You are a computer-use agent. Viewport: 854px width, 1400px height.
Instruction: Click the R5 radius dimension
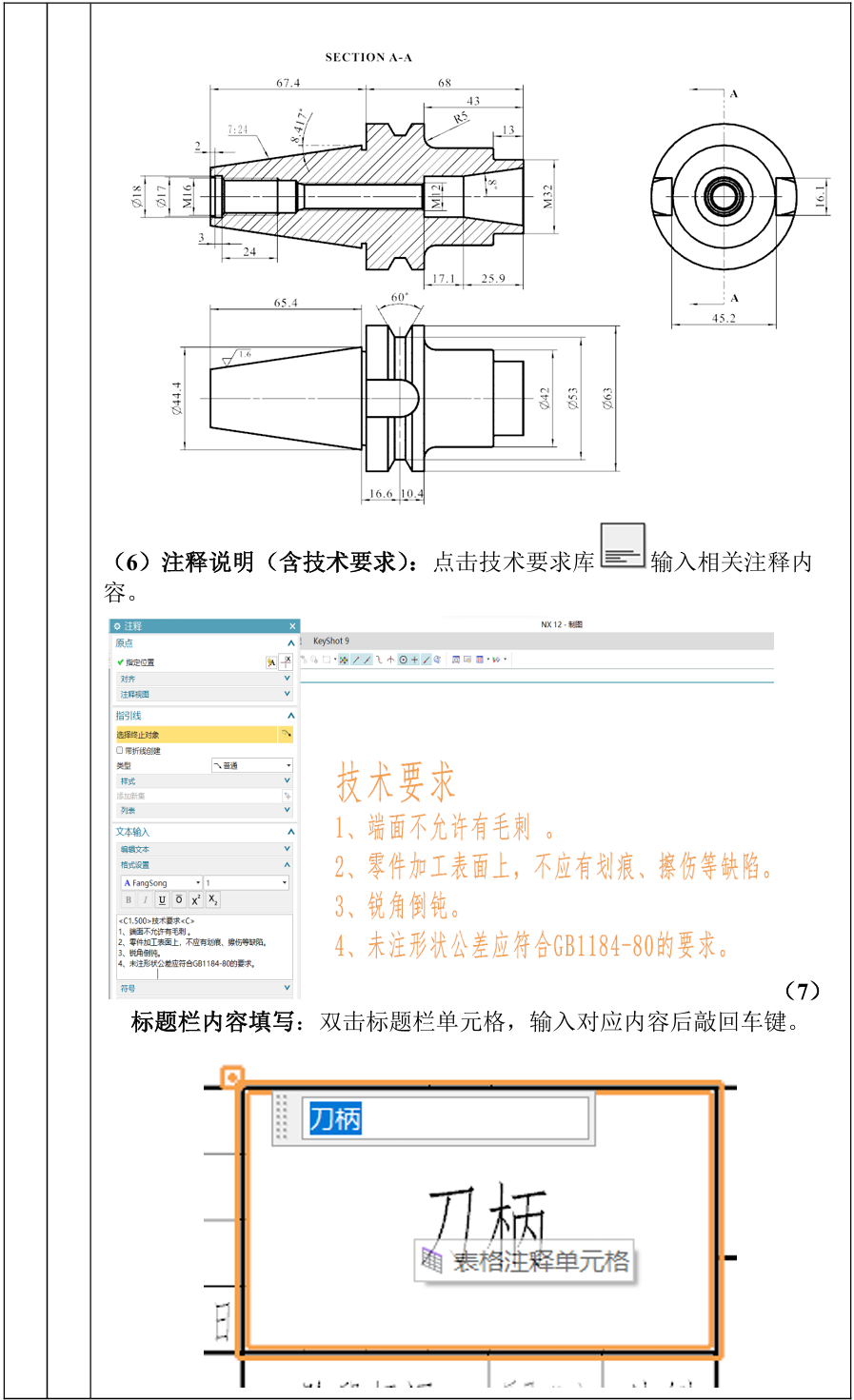click(x=461, y=118)
